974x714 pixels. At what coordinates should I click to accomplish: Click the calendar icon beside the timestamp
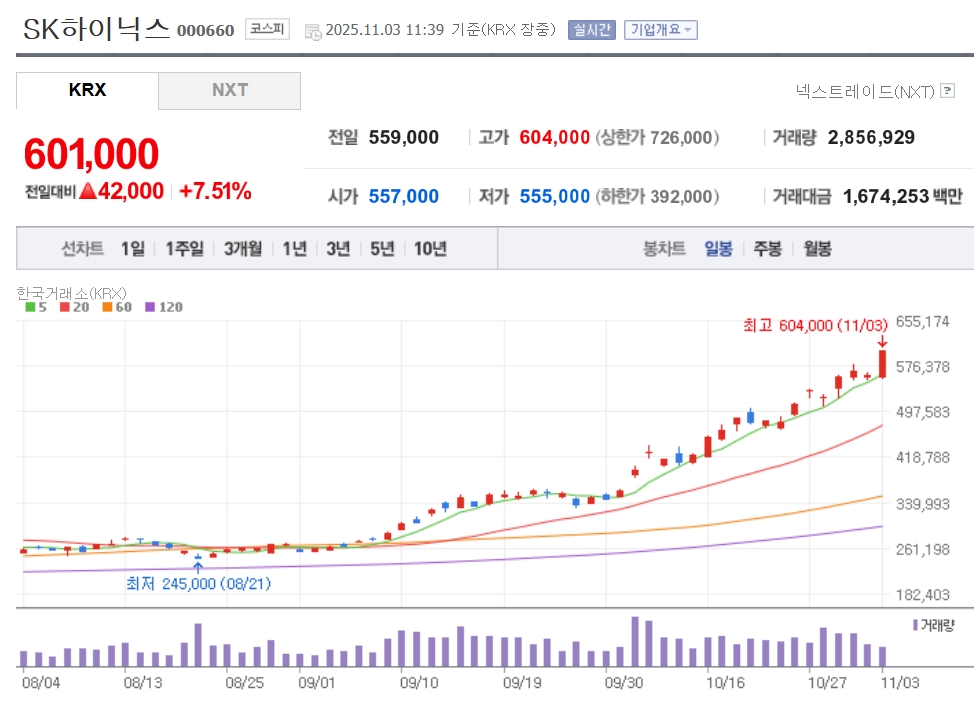coord(313,31)
